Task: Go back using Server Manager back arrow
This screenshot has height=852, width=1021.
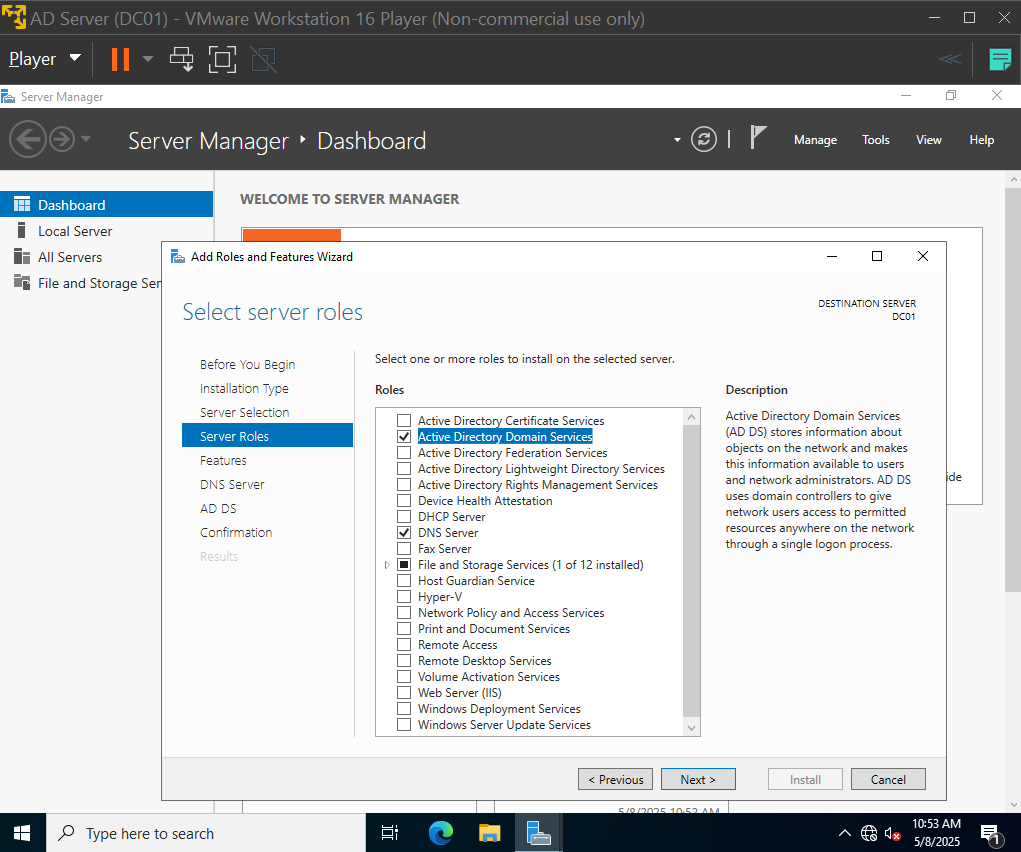Action: (x=27, y=139)
